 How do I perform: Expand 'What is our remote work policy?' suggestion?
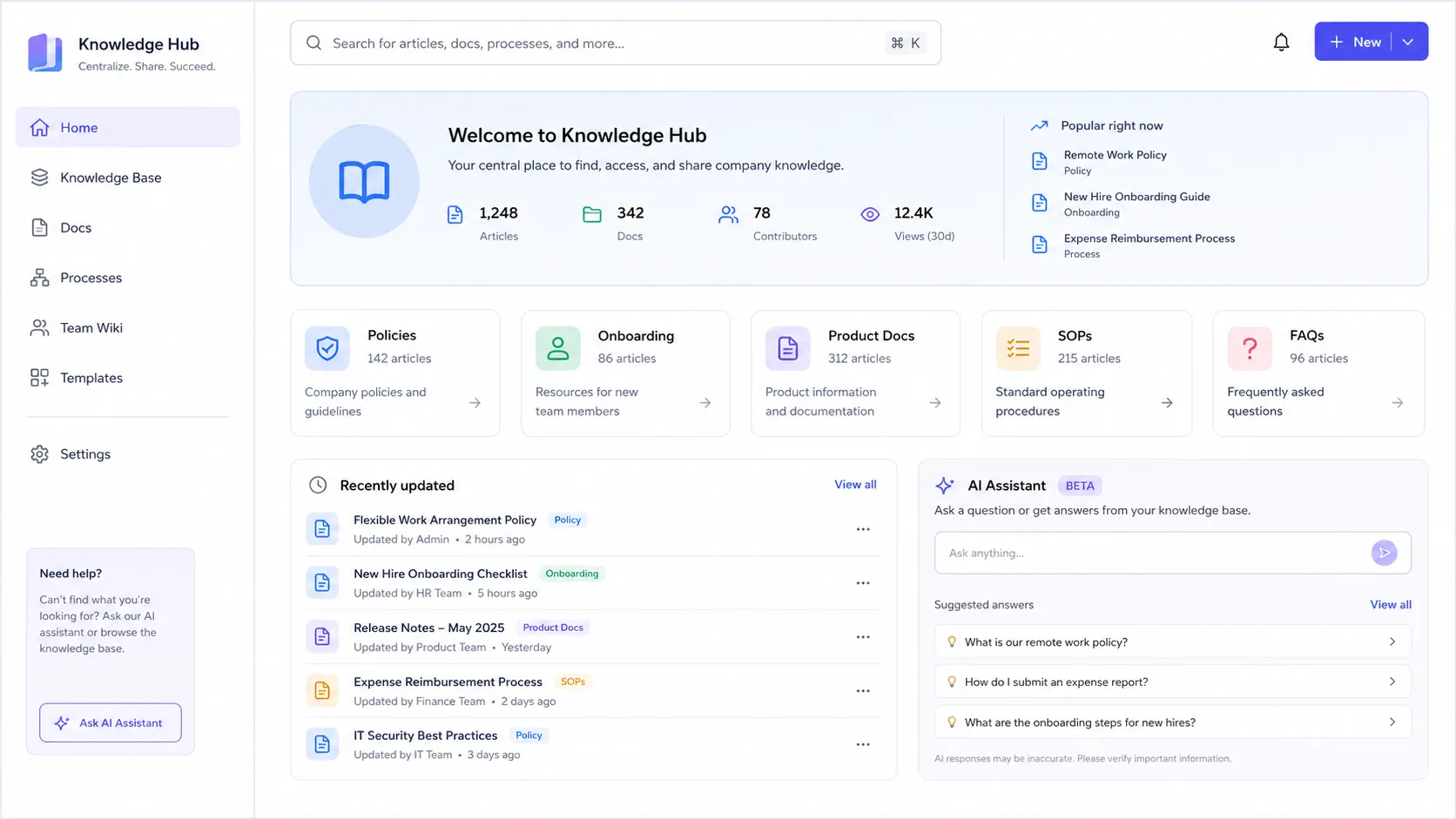point(1172,641)
